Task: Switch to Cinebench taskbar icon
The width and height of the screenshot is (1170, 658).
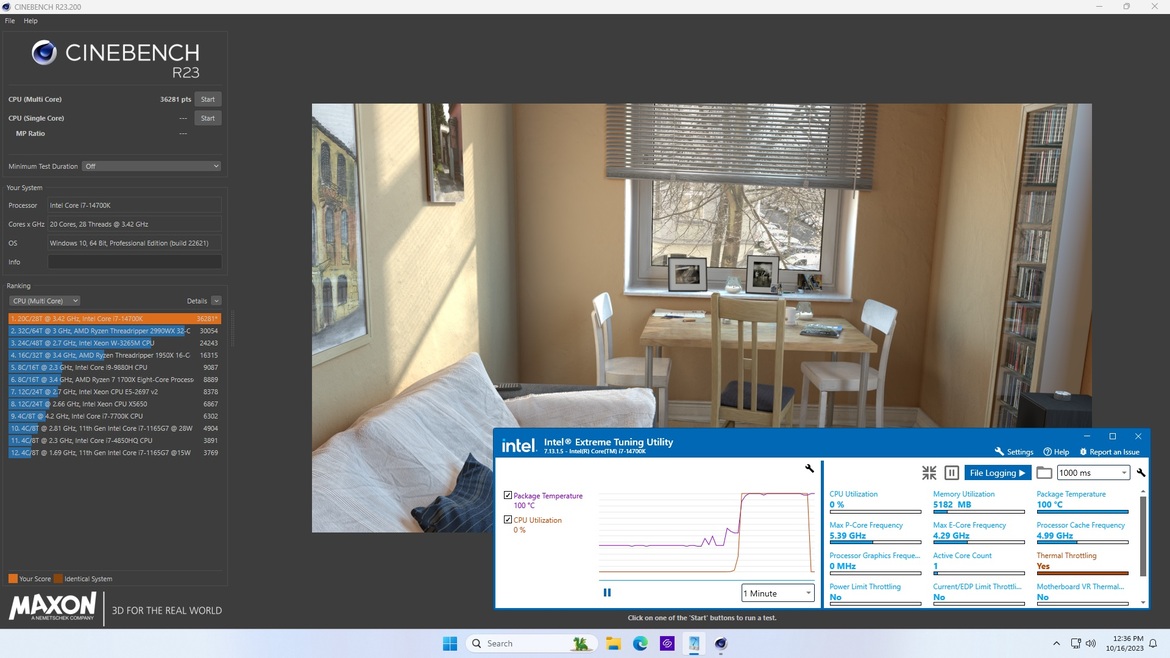Action: pyautogui.click(x=721, y=643)
